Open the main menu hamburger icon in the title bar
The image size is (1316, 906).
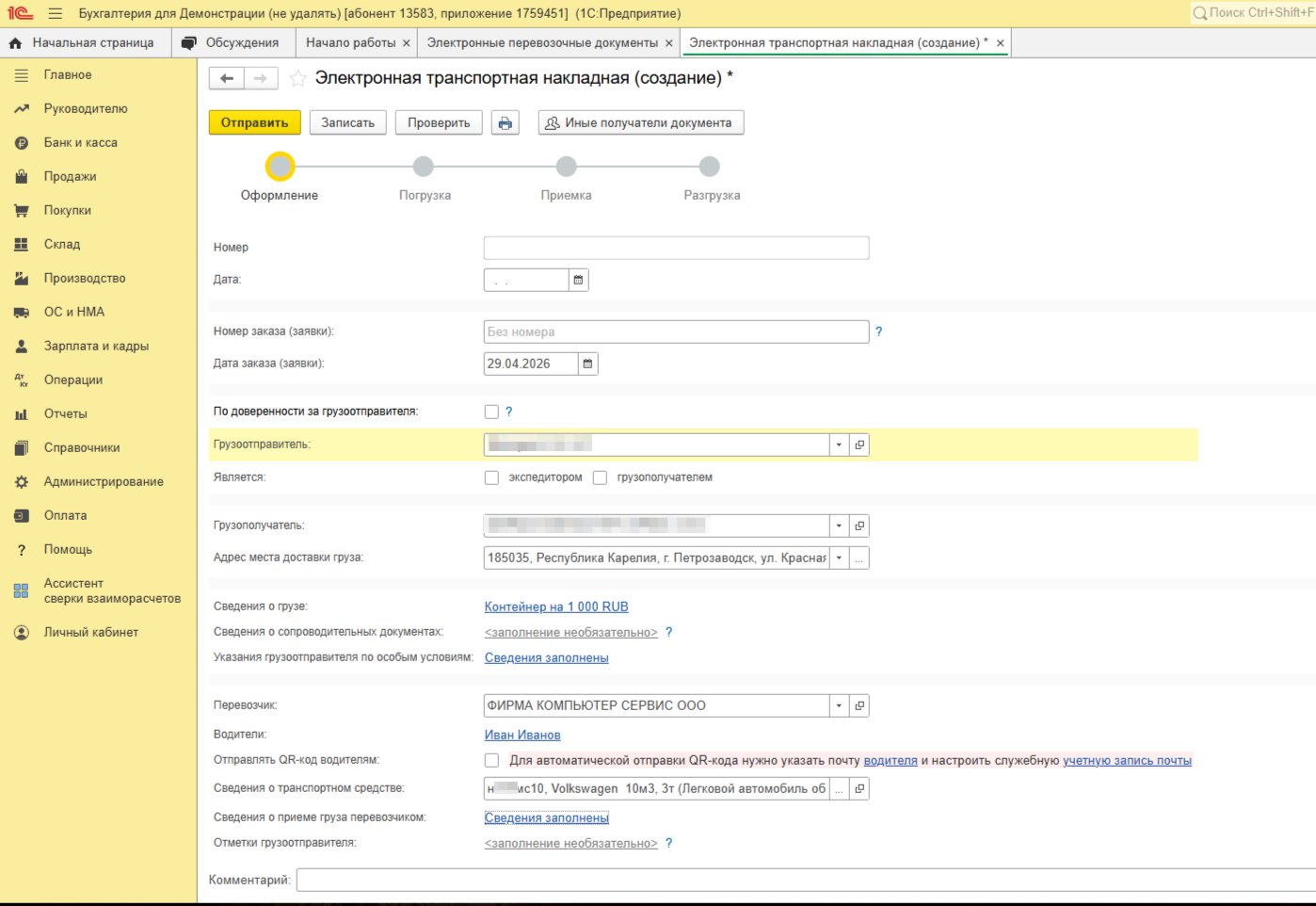(56, 14)
